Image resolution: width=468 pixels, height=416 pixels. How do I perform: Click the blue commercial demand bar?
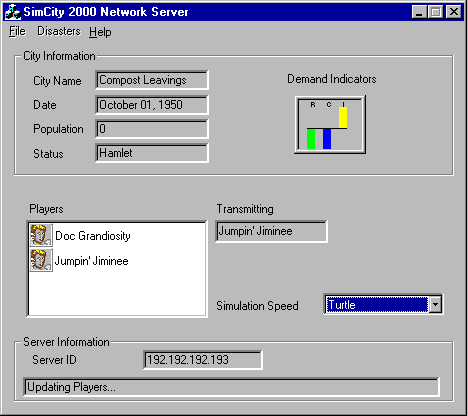point(327,139)
